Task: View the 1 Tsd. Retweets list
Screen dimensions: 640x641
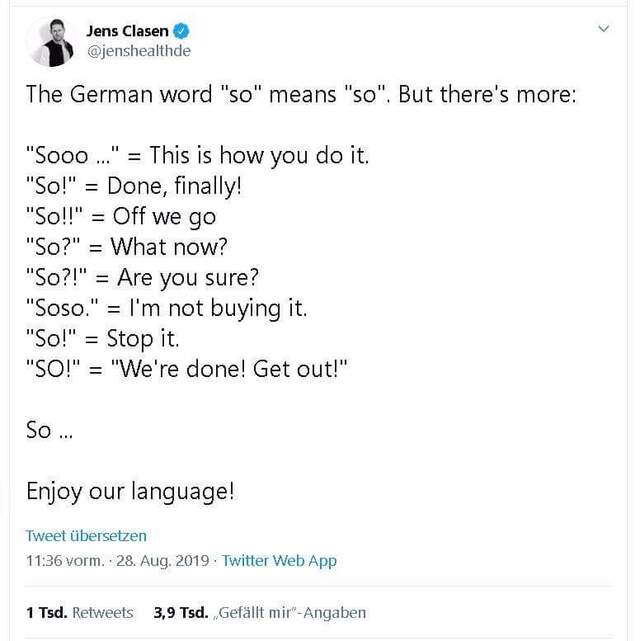Action: tap(80, 612)
